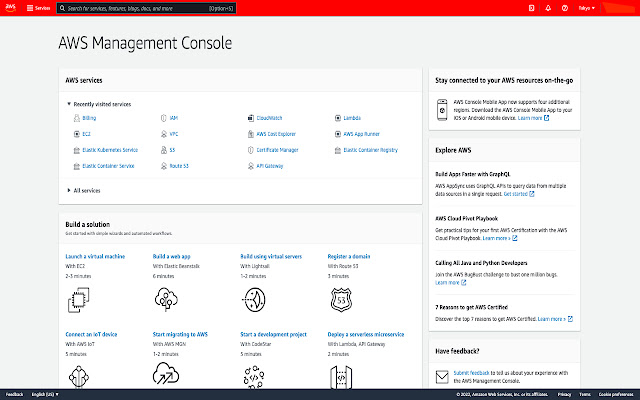Click the CloudWatch service icon
This screenshot has width=640, height=400.
pos(248,117)
